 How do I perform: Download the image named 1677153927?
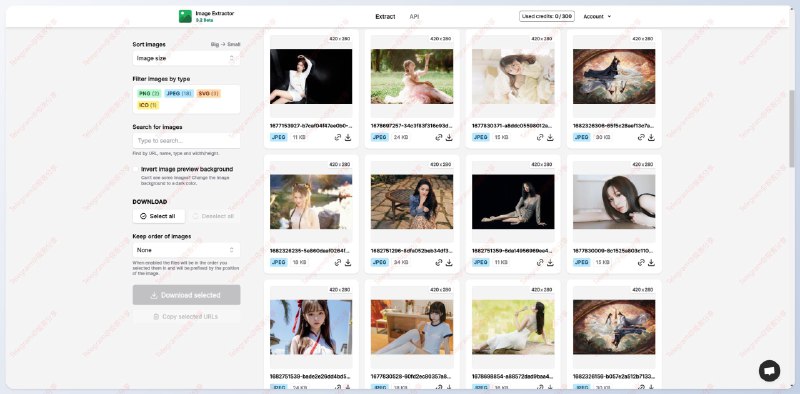coord(348,137)
